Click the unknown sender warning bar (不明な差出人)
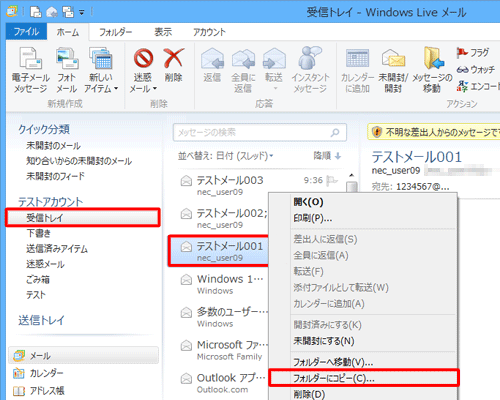Viewport: 500px width, 400px height. pos(434,132)
